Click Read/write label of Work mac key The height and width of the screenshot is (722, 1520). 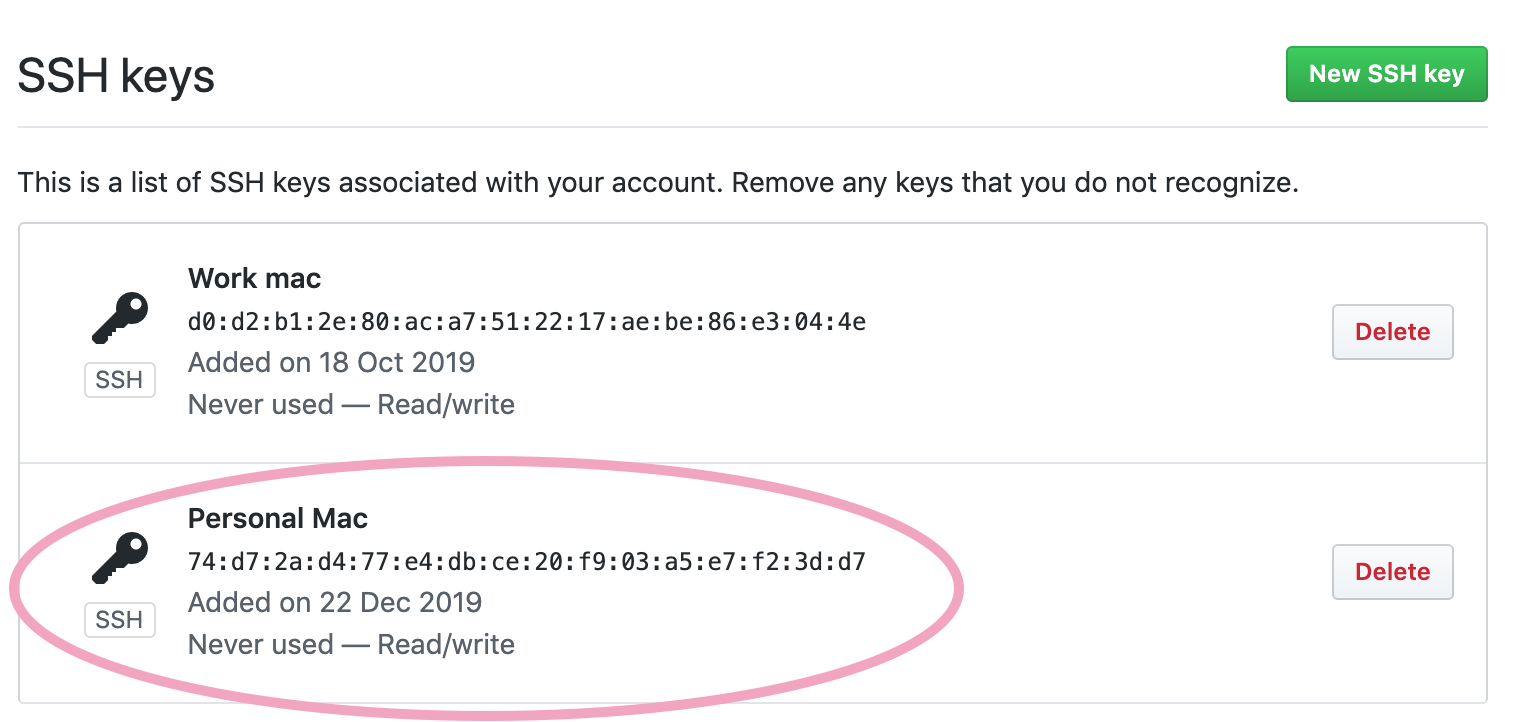click(446, 404)
